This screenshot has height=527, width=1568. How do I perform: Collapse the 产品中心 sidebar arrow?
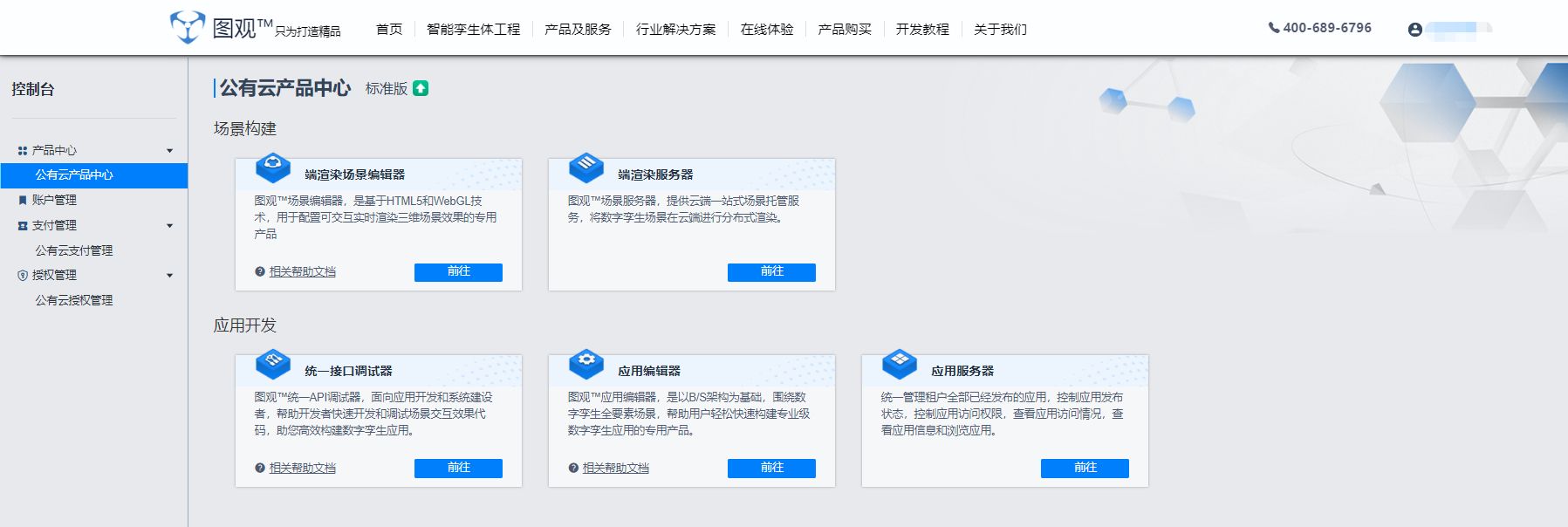tap(170, 151)
